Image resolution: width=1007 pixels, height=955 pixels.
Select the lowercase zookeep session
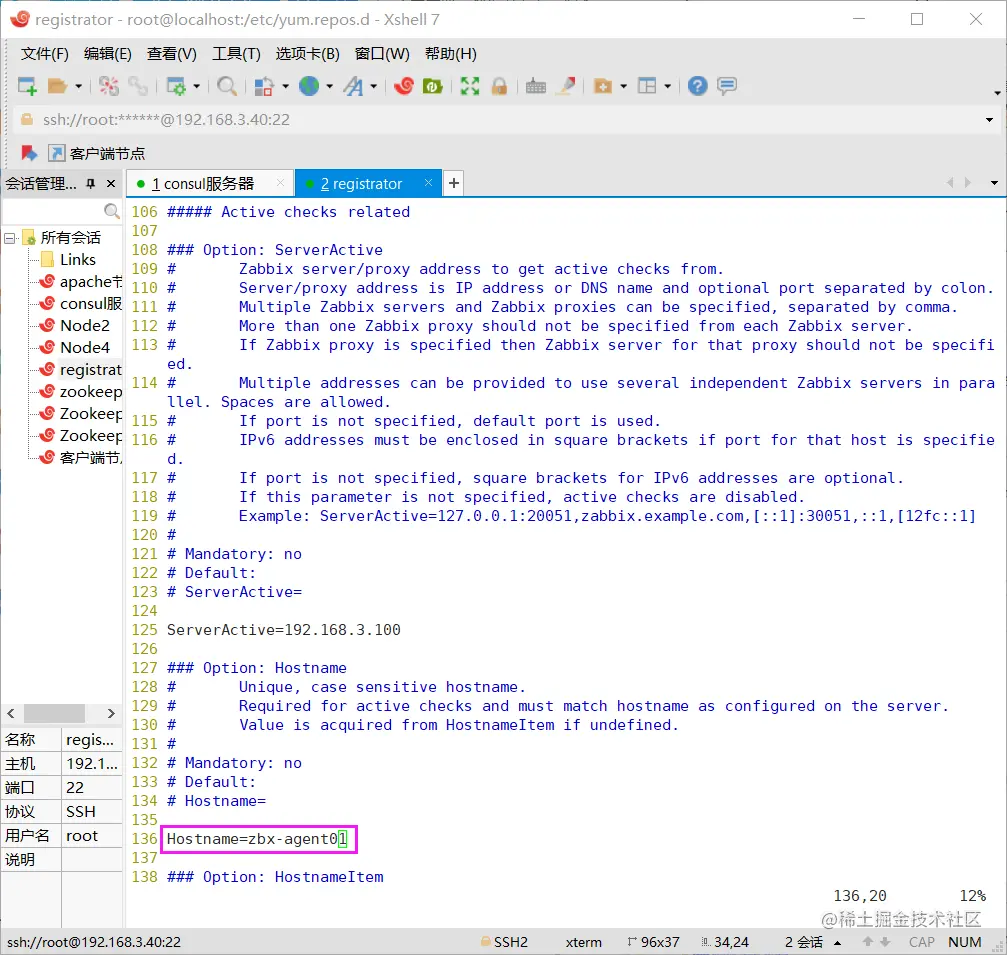pos(90,392)
